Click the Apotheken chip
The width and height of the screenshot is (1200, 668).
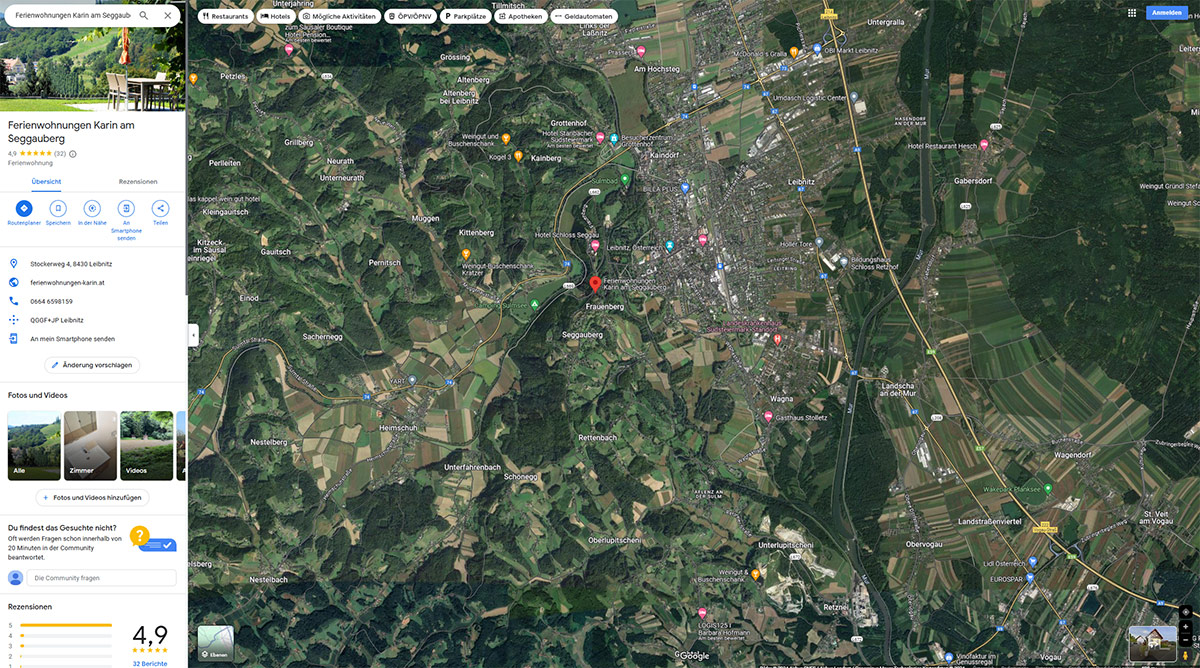(x=522, y=16)
